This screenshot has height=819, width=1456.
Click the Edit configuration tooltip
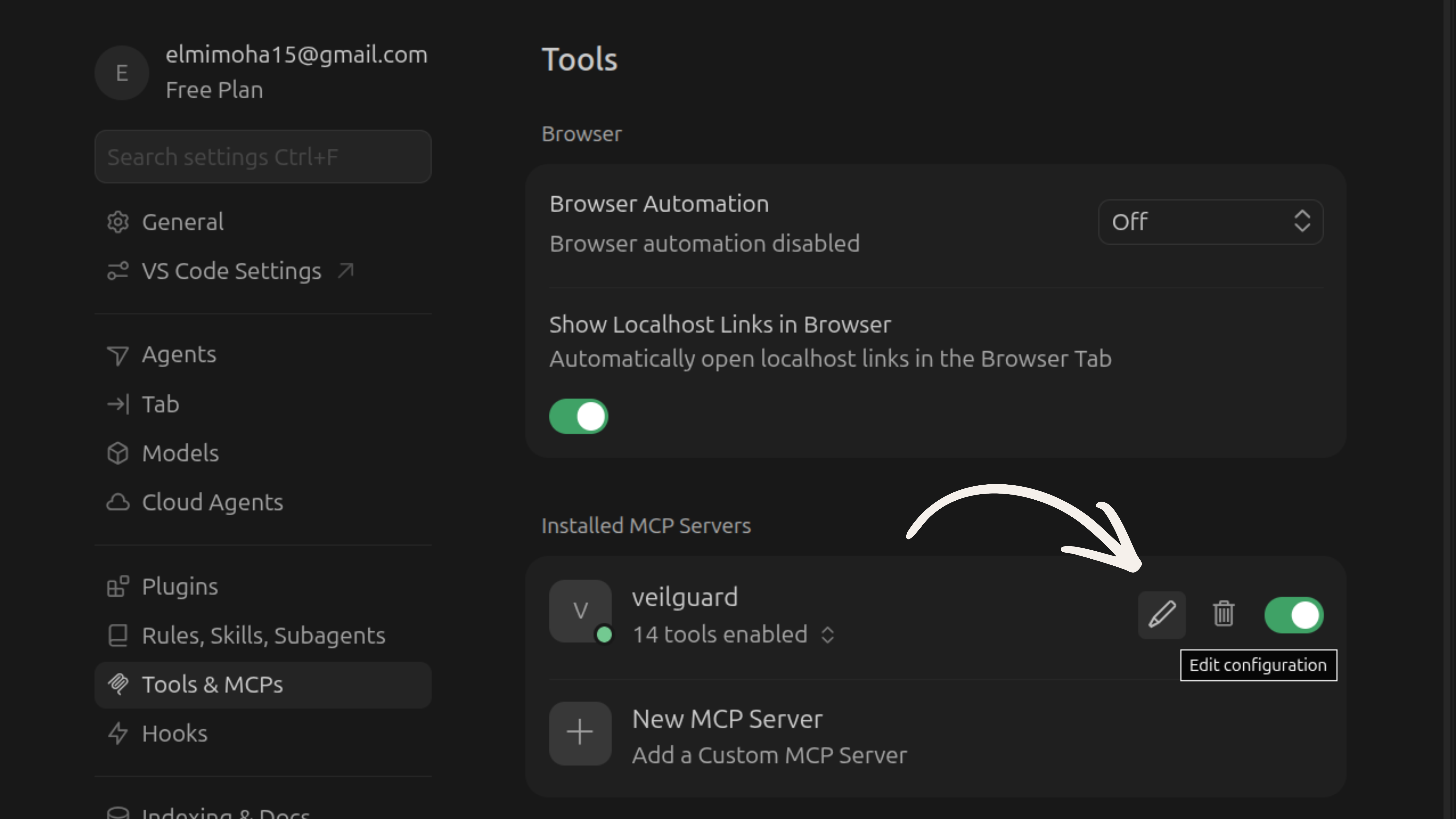(1258, 665)
